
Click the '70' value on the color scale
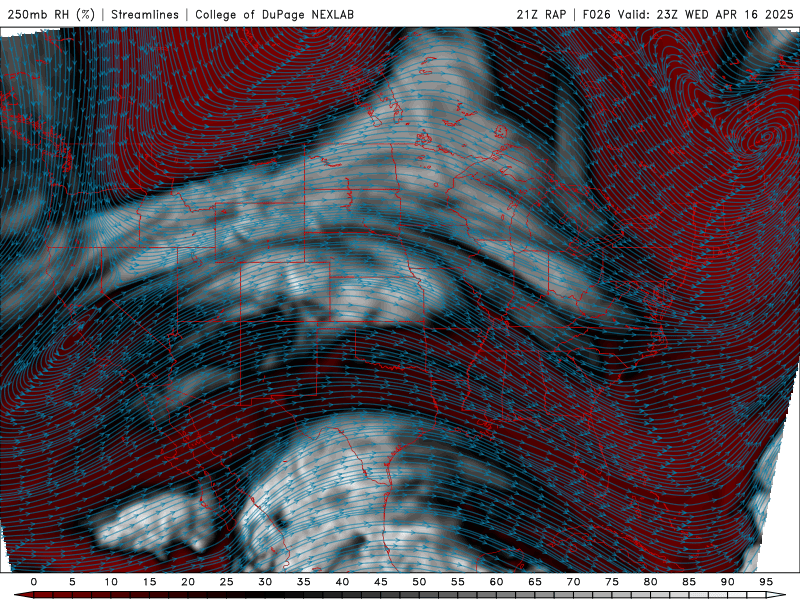click(573, 582)
